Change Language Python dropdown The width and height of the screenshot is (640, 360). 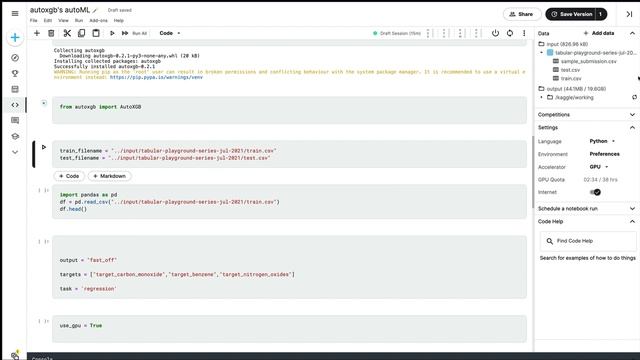coord(602,141)
